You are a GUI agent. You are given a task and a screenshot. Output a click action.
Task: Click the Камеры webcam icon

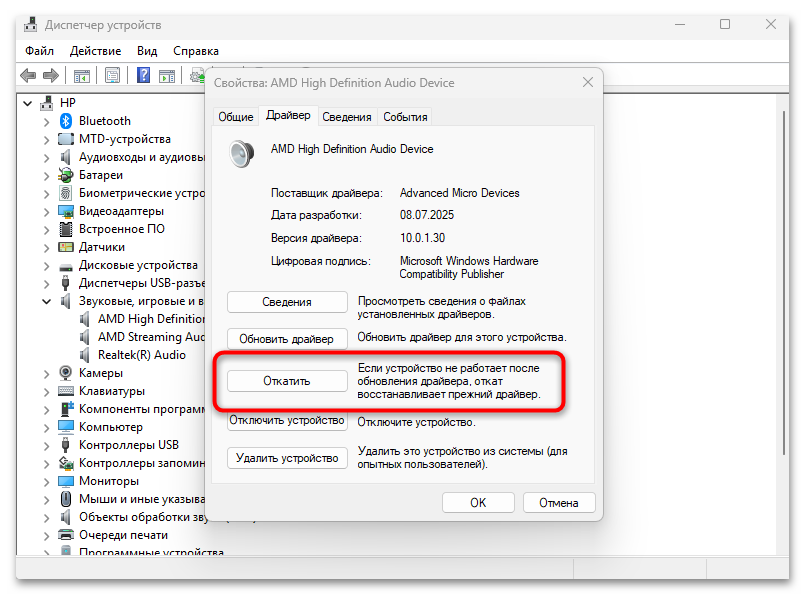pyautogui.click(x=65, y=373)
